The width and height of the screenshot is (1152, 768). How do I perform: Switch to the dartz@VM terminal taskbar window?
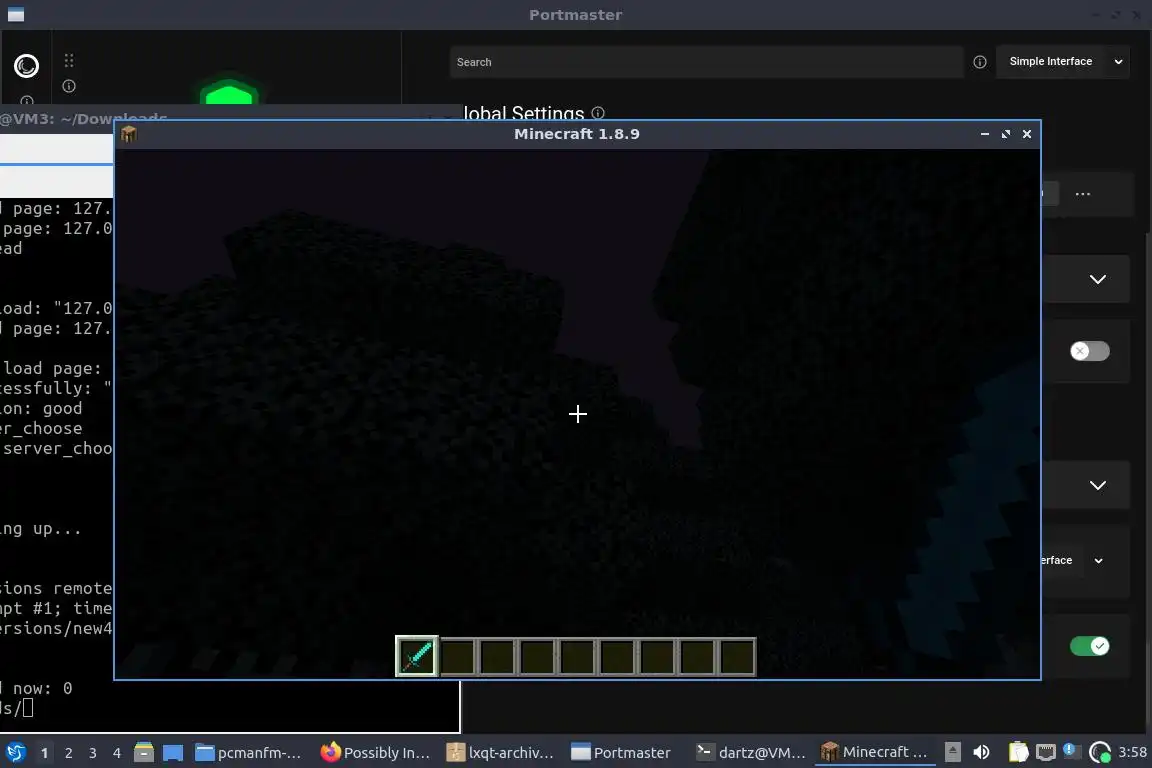coord(751,753)
